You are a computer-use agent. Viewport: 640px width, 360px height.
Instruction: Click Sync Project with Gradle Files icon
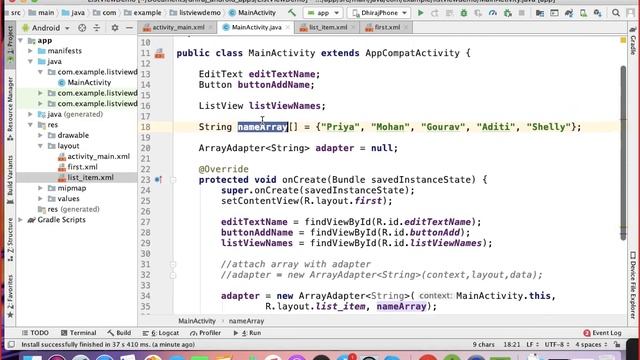(x=569, y=13)
